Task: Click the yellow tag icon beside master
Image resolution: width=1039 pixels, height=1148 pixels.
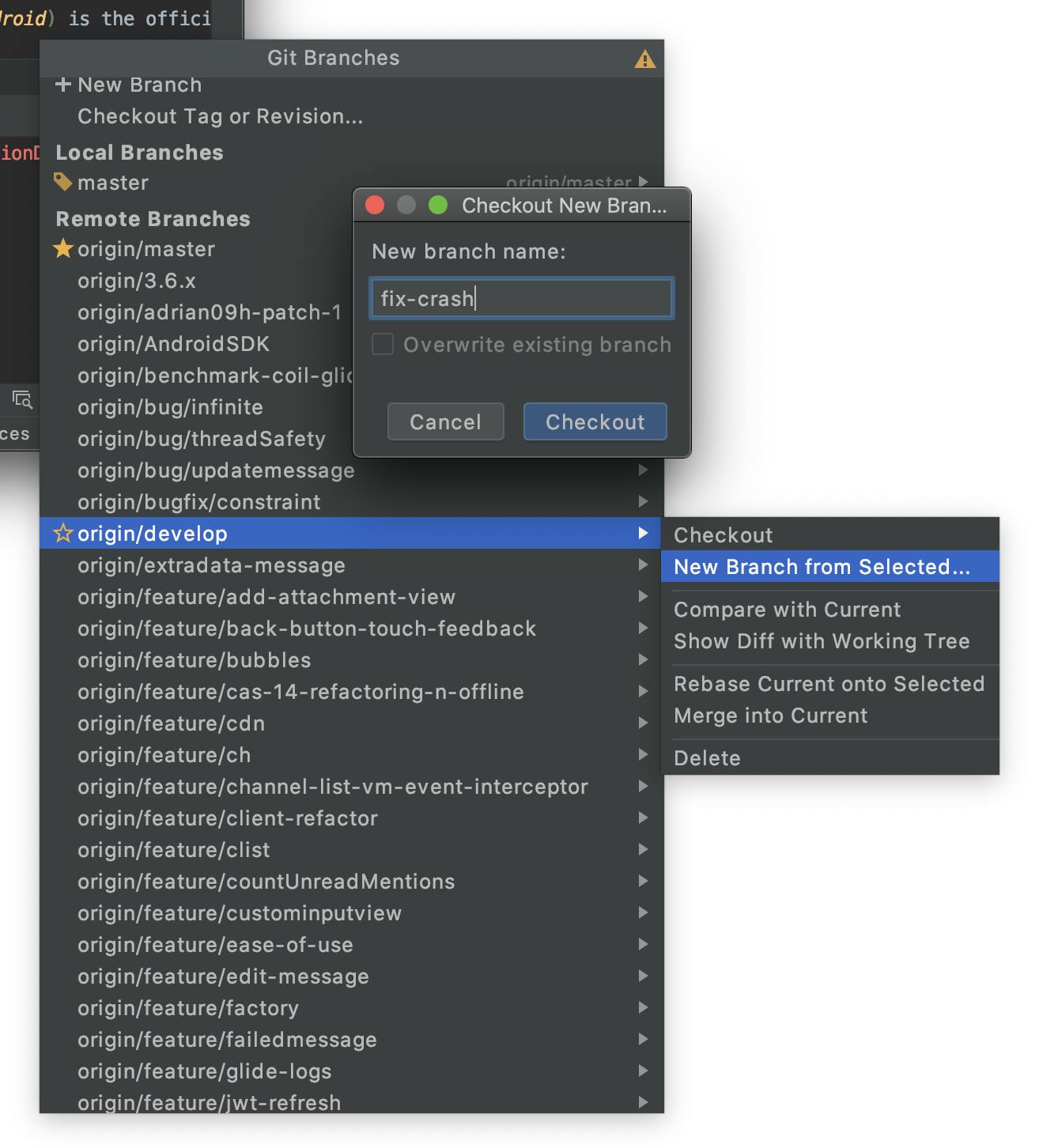Action: [64, 182]
